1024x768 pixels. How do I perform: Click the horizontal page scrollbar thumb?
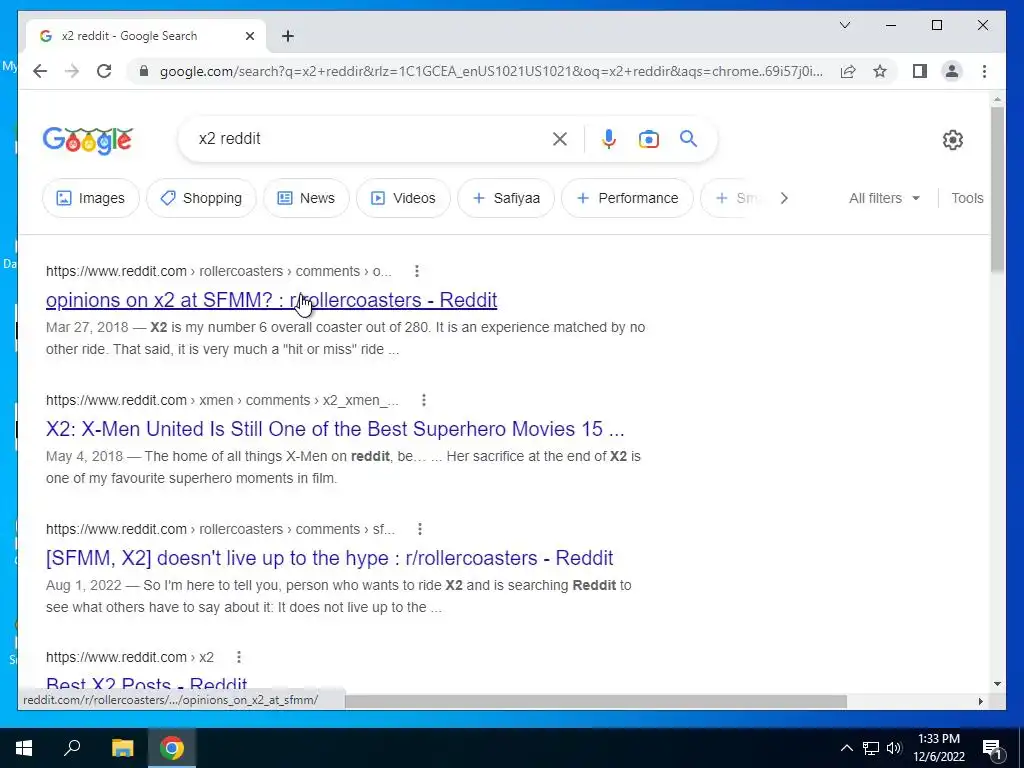(x=596, y=701)
